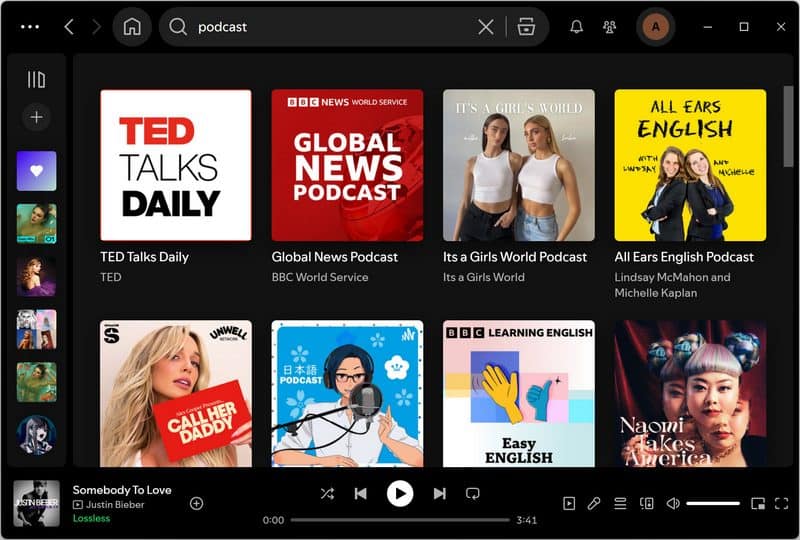Image resolution: width=800 pixels, height=540 pixels.
Task: Clear the search field text
Action: 486,27
